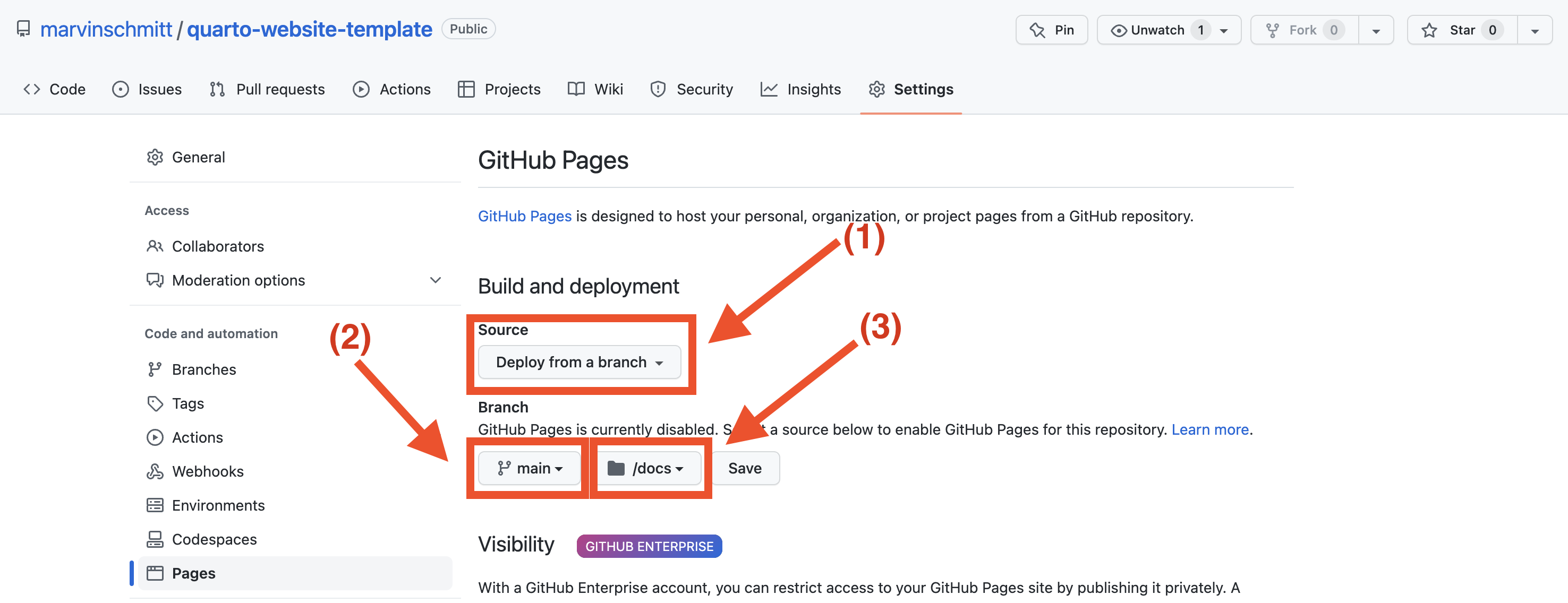Switch to the Projects tab

[499, 90]
